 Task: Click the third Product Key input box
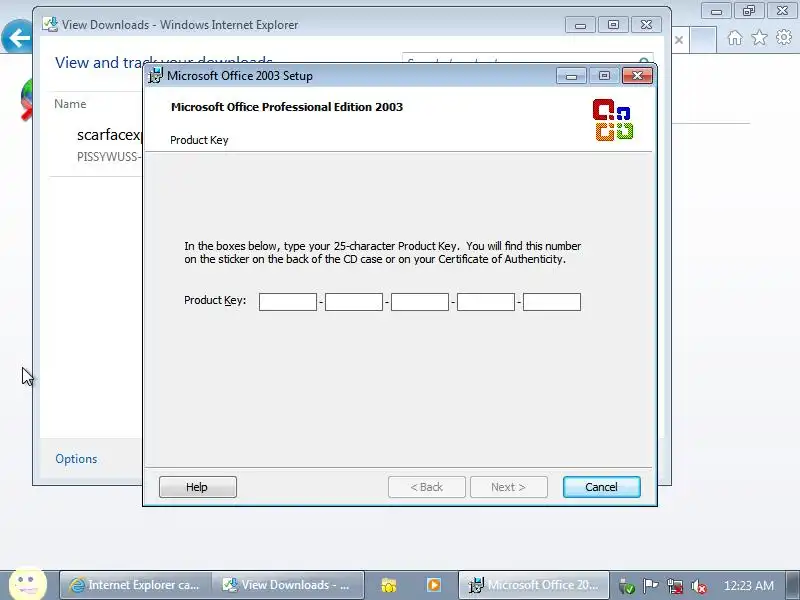pos(420,302)
